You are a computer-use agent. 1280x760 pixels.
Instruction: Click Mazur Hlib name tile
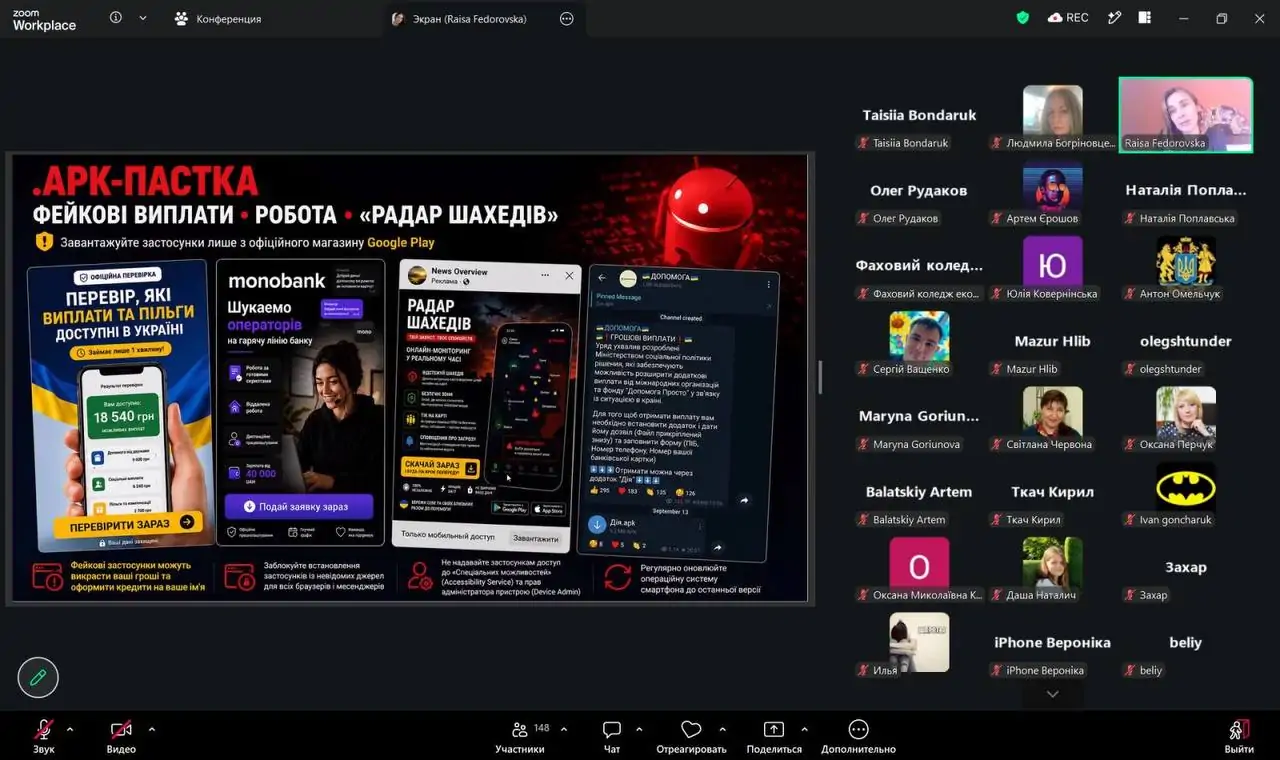click(x=1052, y=341)
